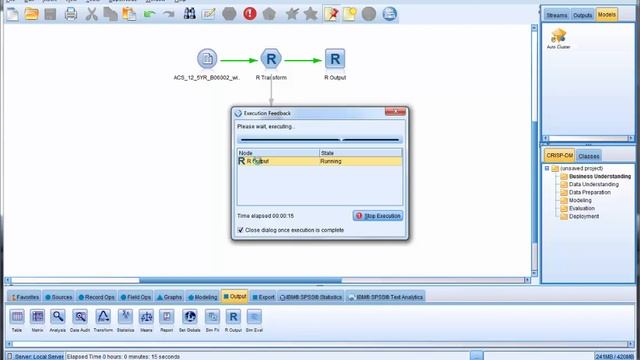Switch to the Models manager tab

(x=607, y=15)
